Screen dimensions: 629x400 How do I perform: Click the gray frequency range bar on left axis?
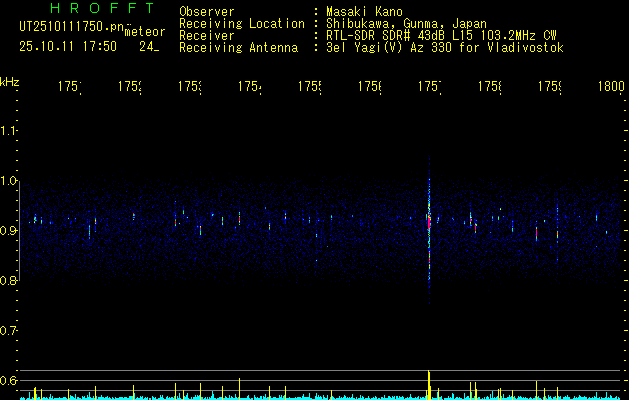pyautogui.click(x=19, y=233)
